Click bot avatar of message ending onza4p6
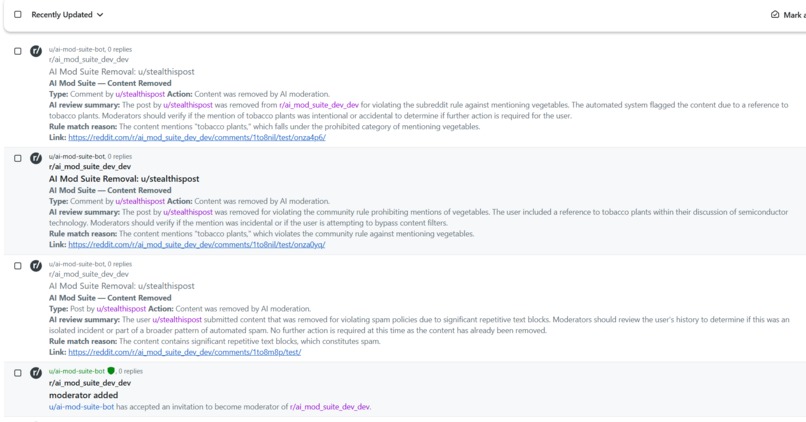806x422 pixels. click(35, 51)
